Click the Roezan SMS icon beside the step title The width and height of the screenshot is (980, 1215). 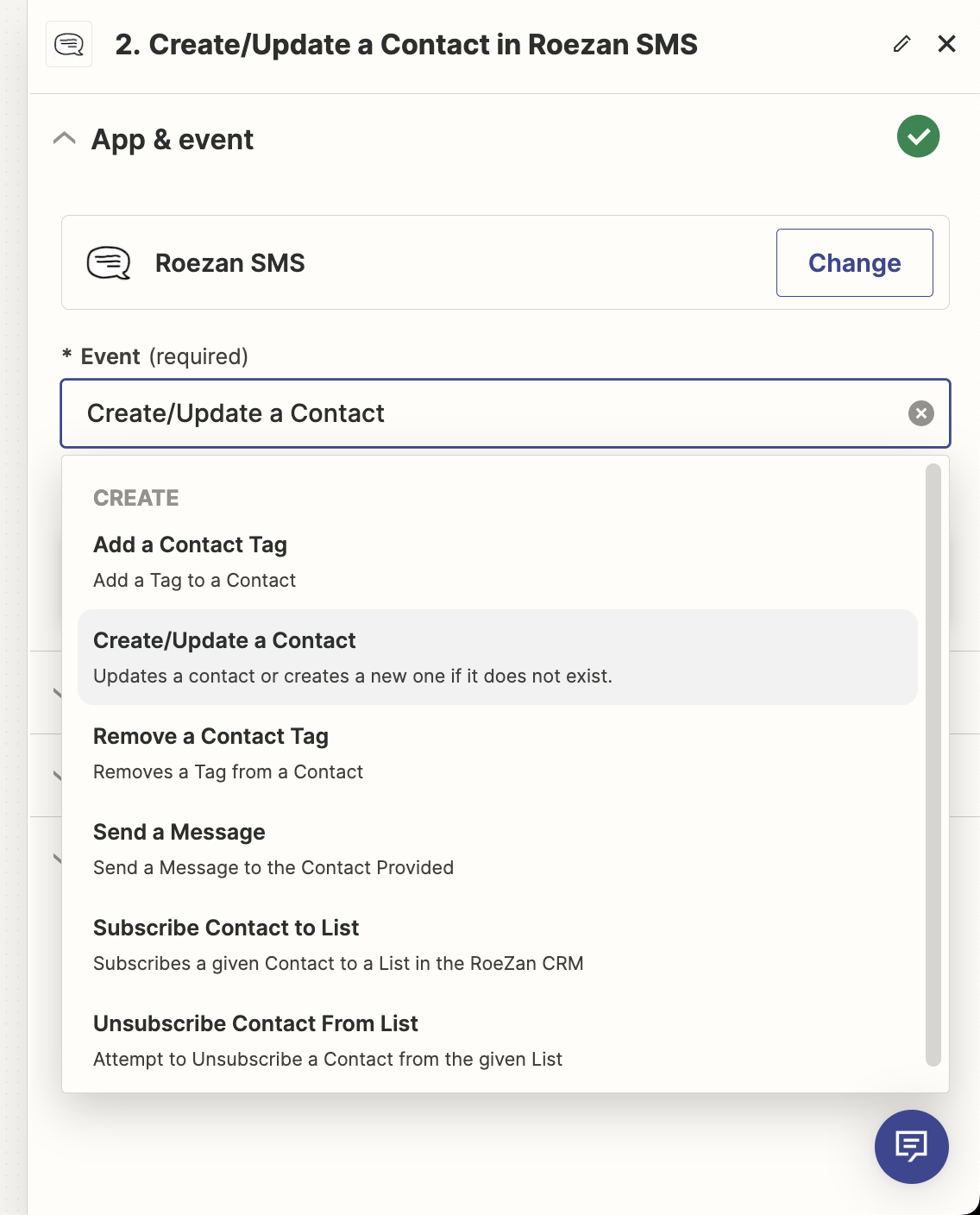pos(69,44)
